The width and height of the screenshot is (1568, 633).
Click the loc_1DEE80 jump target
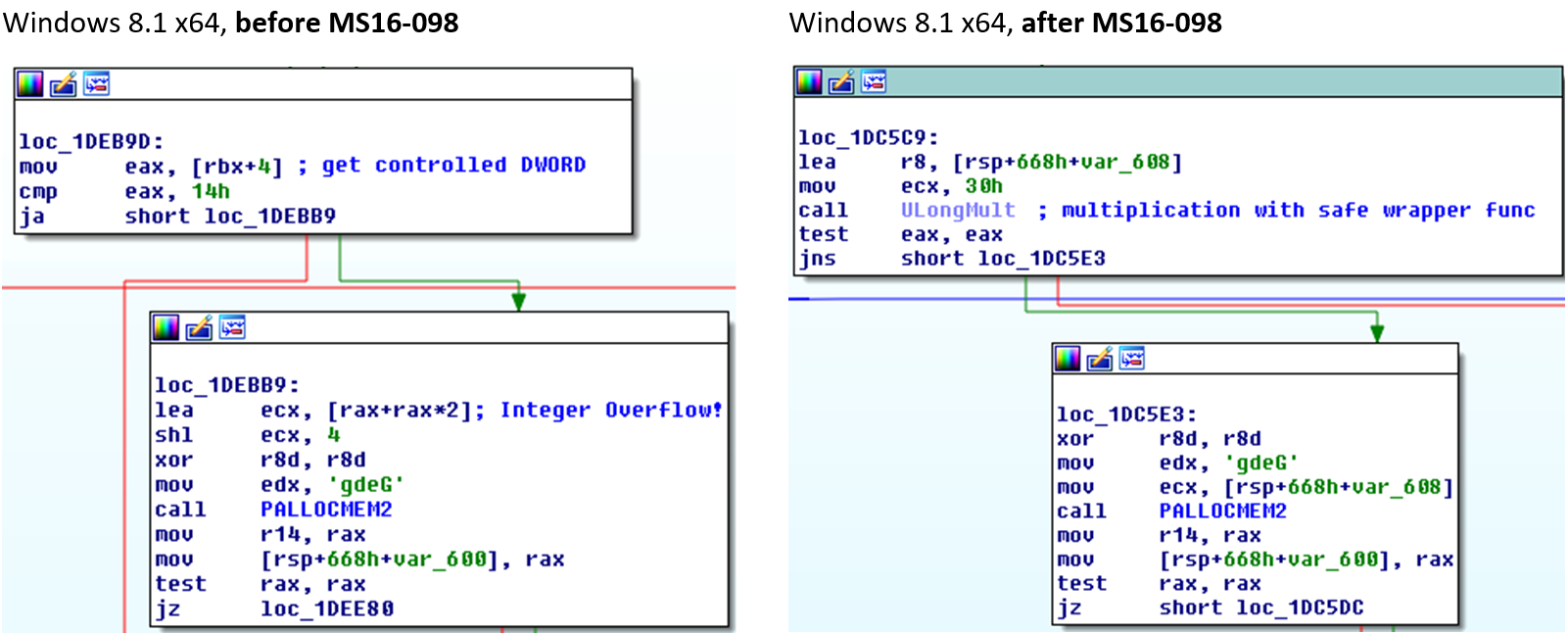(327, 609)
